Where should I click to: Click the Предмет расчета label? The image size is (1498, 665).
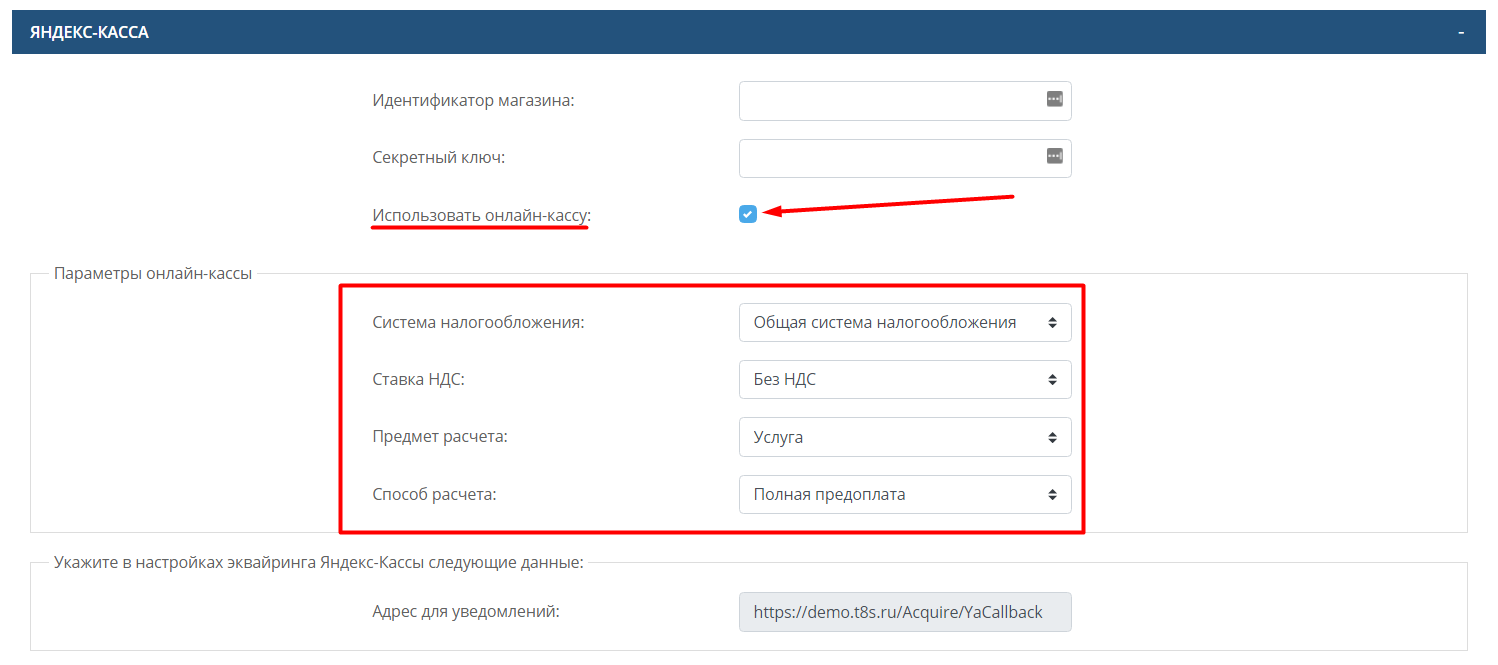tap(440, 437)
